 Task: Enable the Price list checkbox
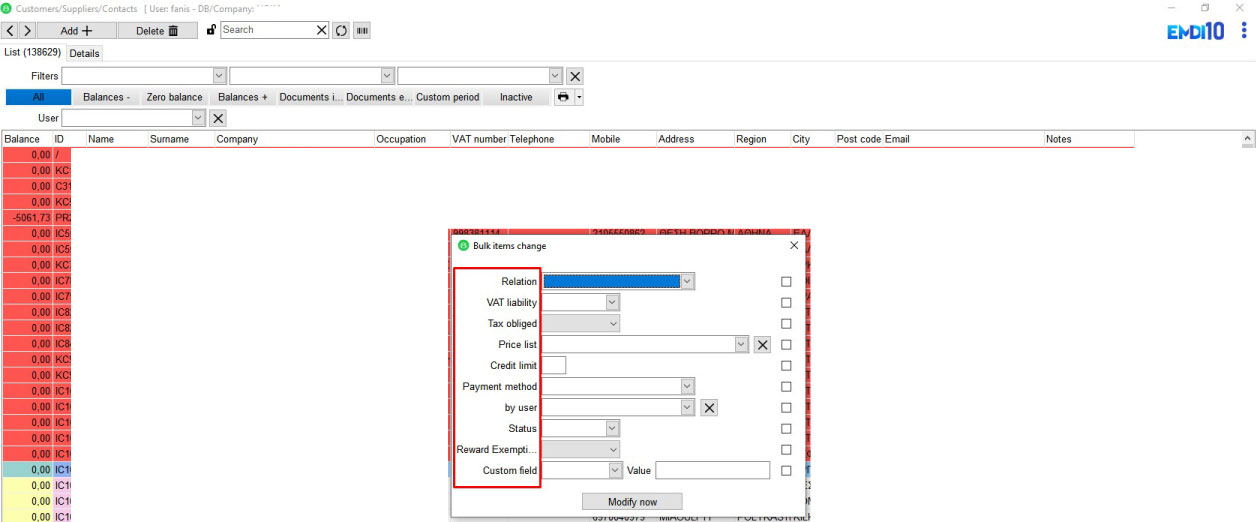[786, 345]
